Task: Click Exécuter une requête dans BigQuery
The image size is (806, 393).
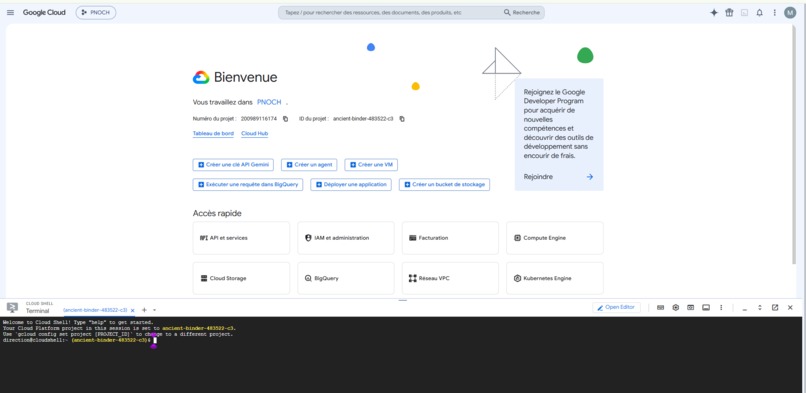Action: pos(248,184)
